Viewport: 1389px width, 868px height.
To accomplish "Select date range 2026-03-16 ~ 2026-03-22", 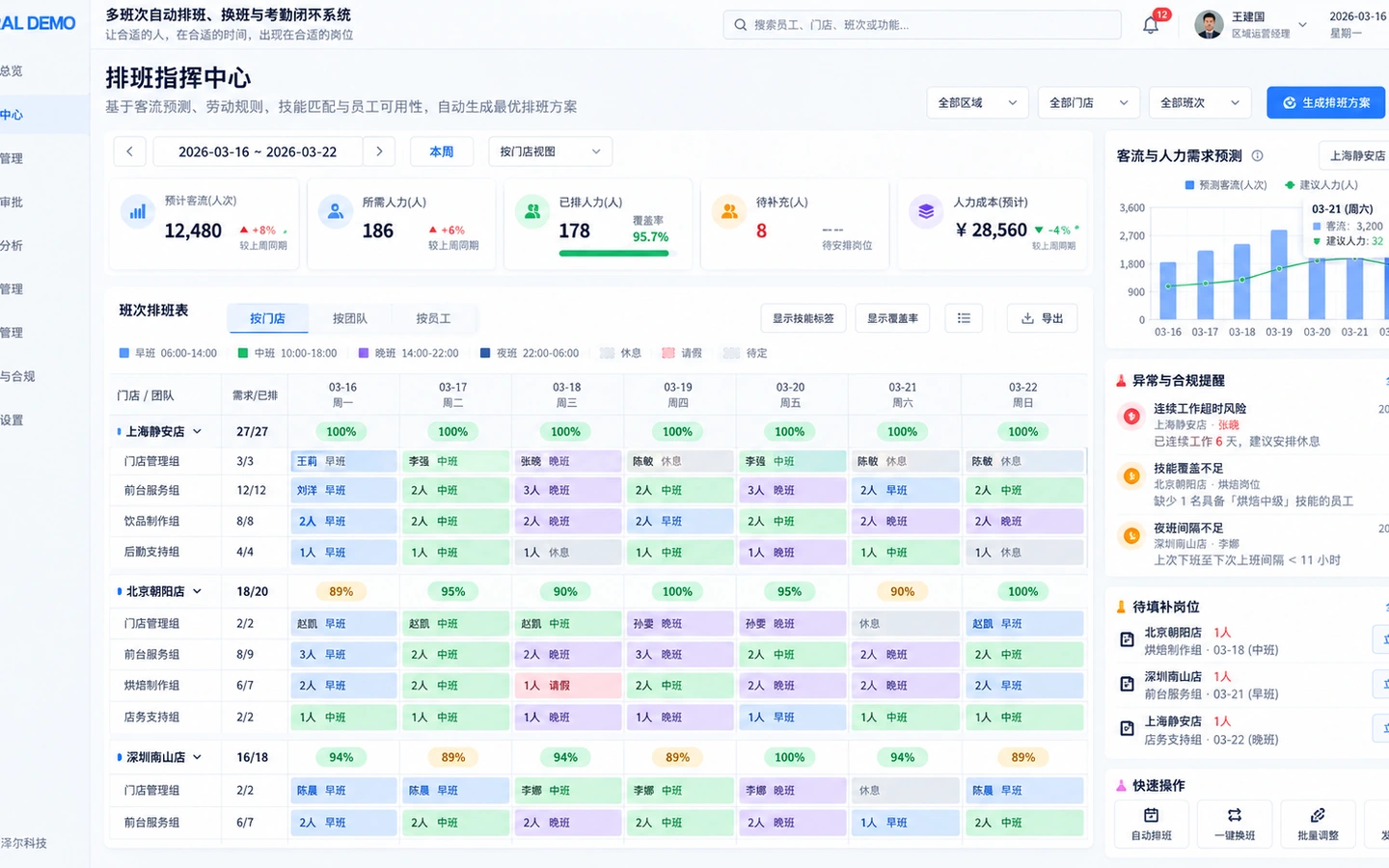I will [x=258, y=151].
